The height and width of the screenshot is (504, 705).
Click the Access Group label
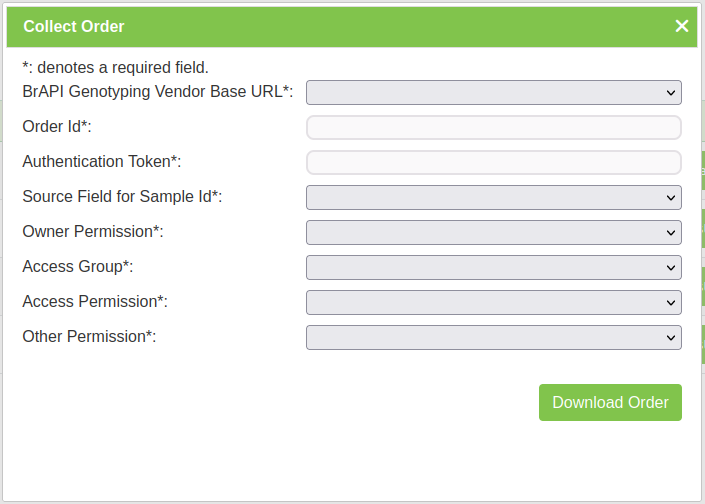[77, 267]
